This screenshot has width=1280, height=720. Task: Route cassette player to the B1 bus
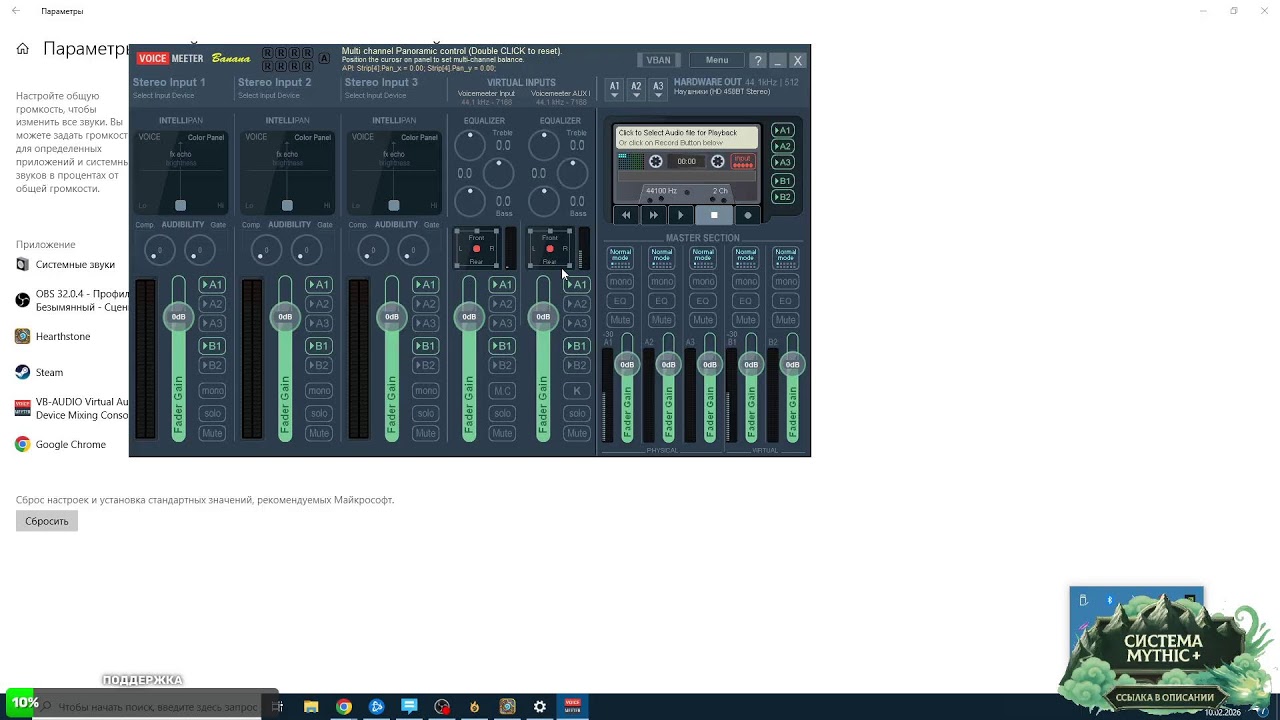(x=783, y=181)
